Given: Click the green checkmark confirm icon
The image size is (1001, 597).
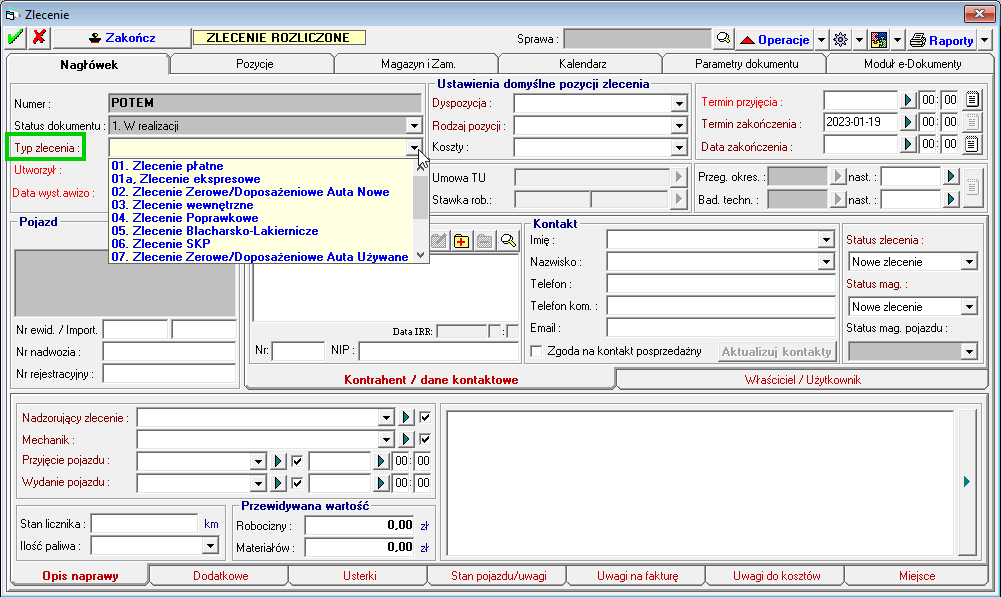Looking at the screenshot, I should [15, 38].
